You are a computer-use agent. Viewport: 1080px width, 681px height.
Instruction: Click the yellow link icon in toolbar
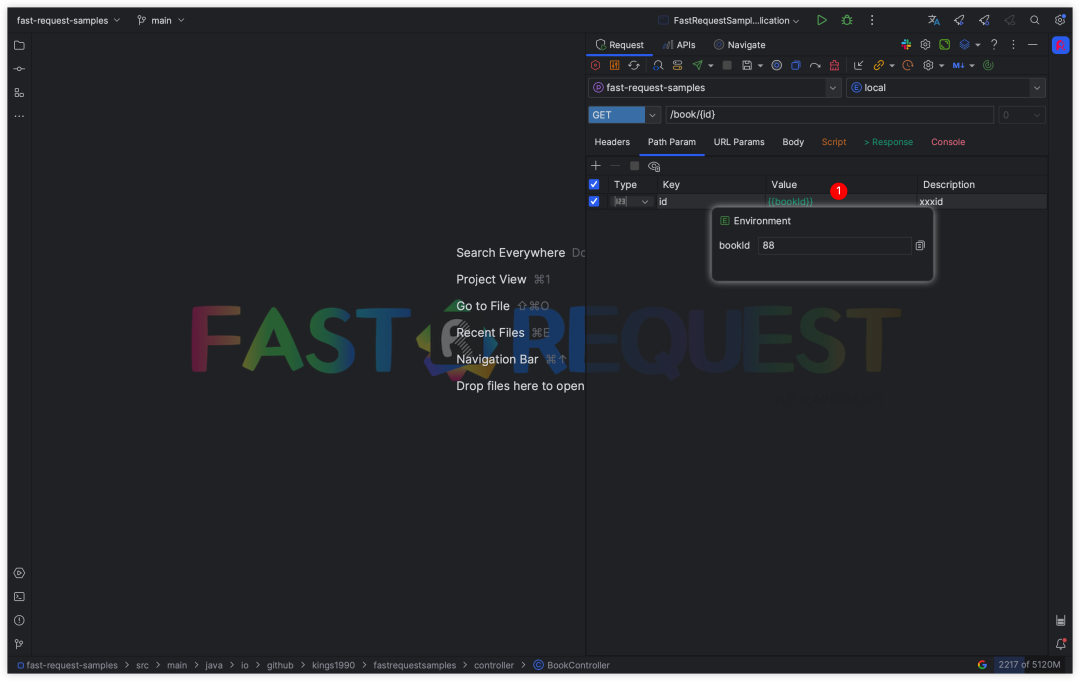[878, 65]
